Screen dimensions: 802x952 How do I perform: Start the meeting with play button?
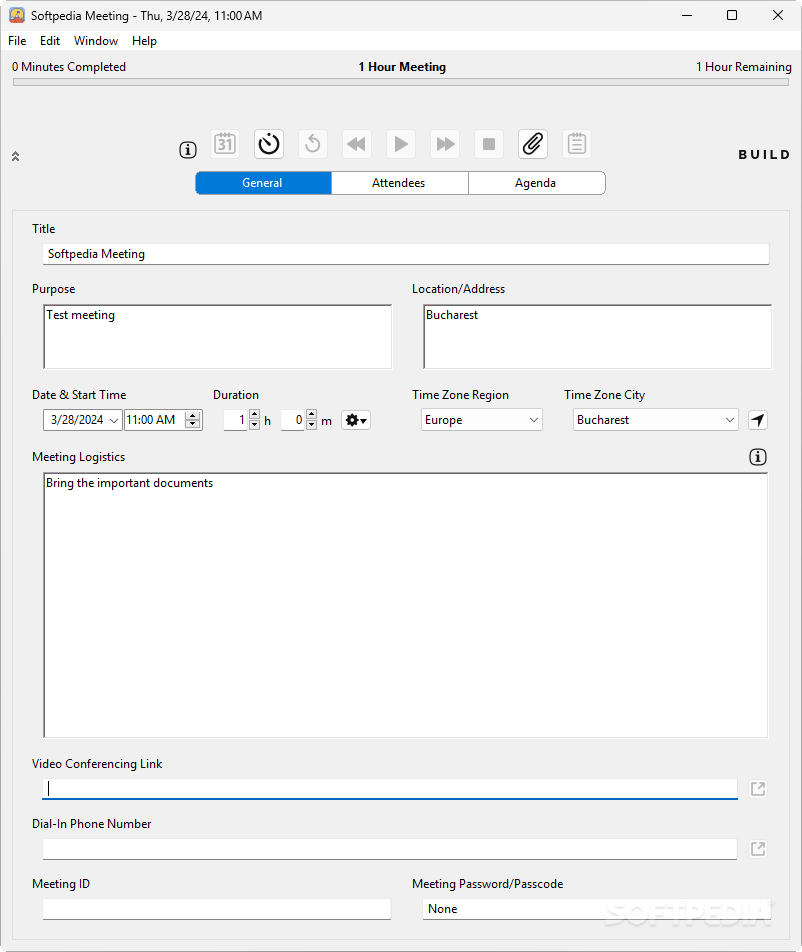401,144
